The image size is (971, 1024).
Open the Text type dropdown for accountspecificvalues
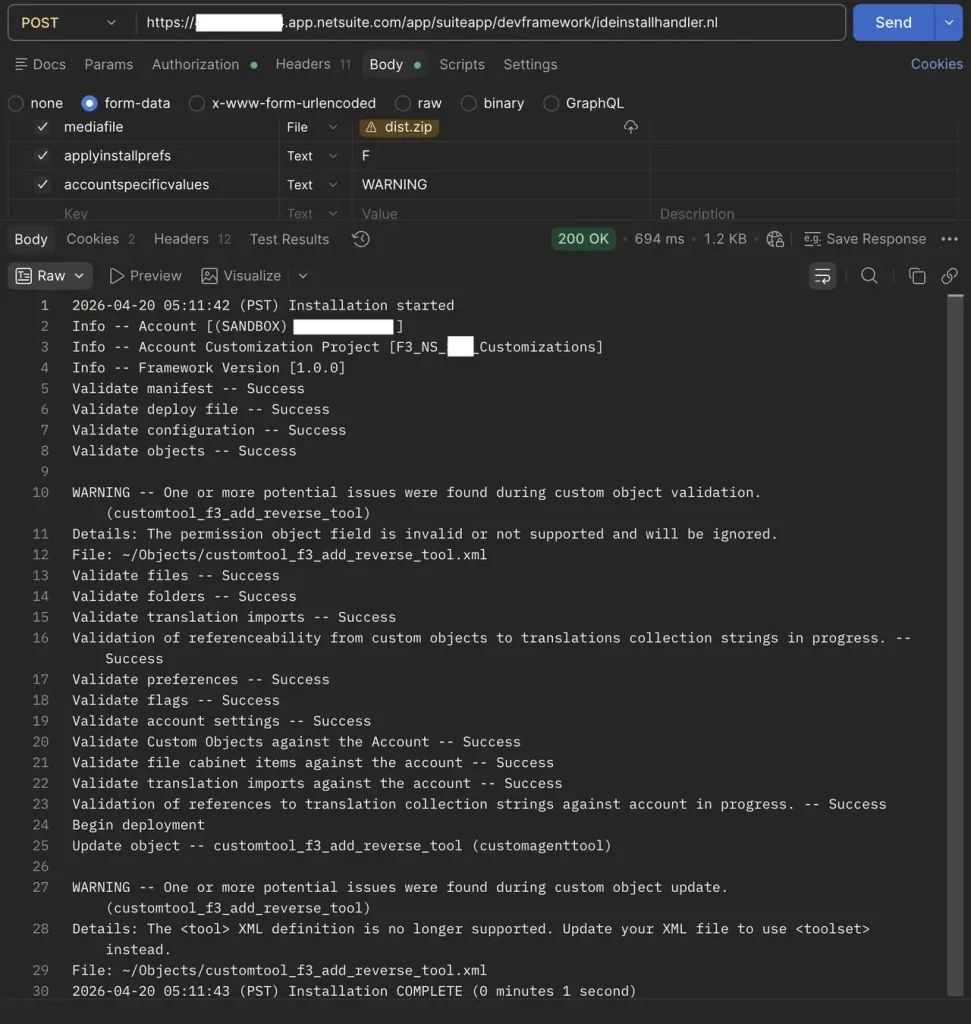[x=312, y=185]
